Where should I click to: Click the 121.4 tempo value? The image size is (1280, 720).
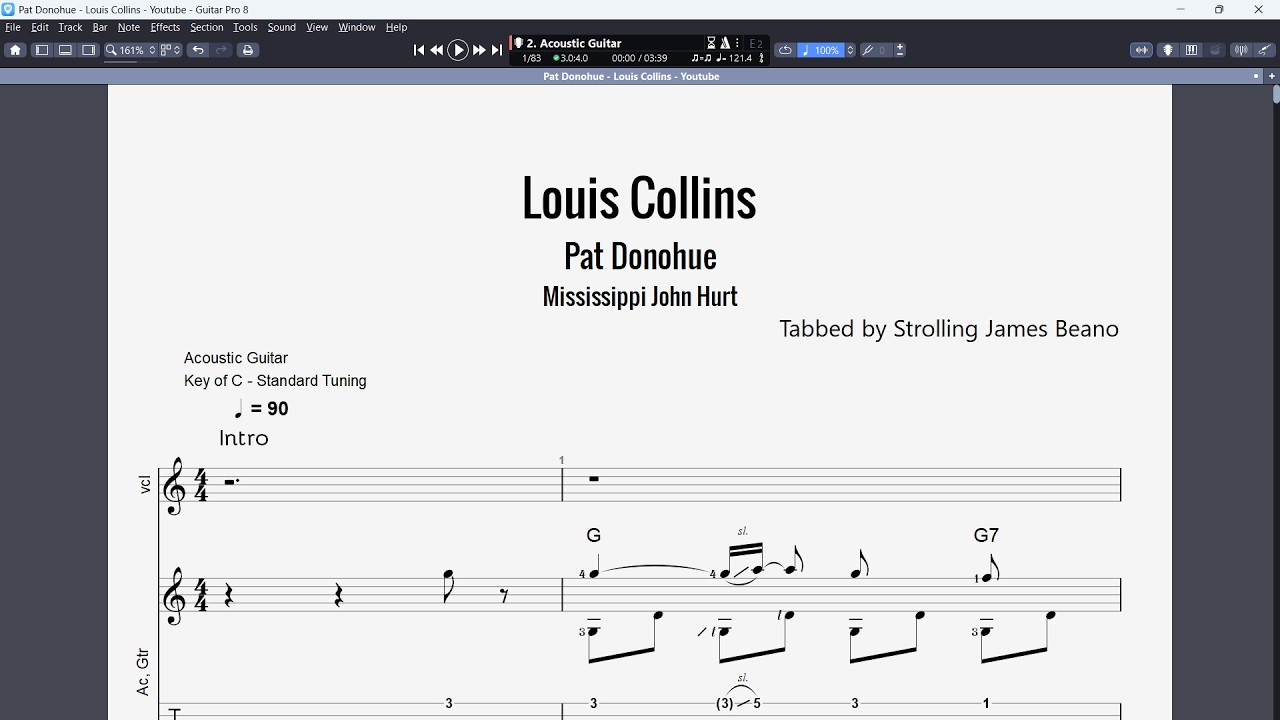tap(739, 58)
